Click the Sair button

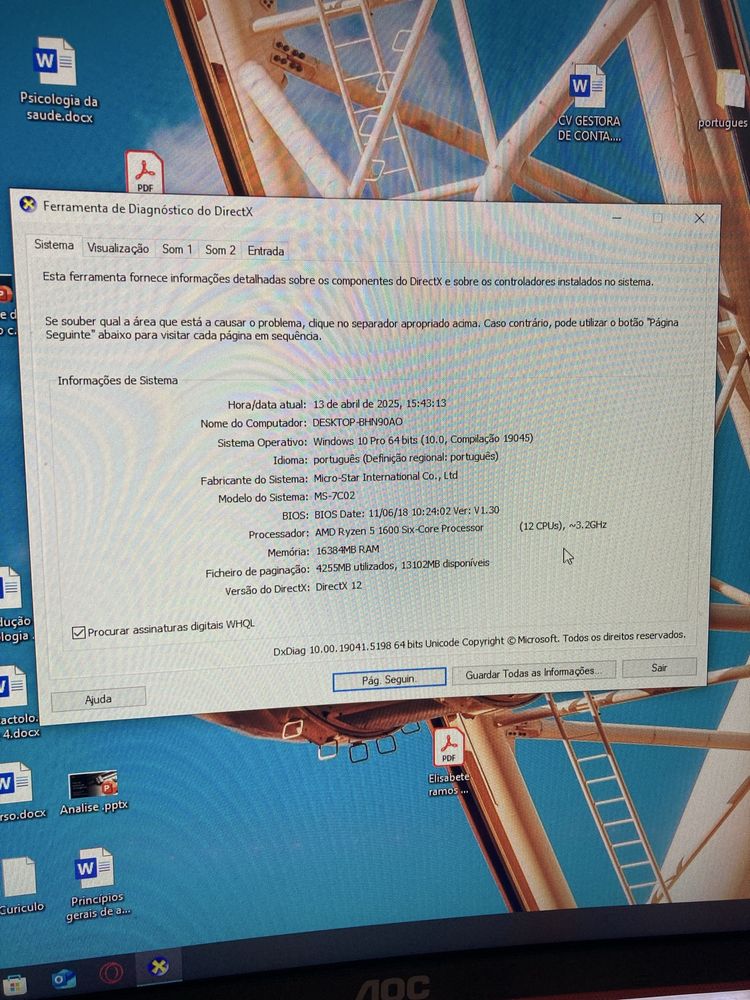(x=659, y=668)
